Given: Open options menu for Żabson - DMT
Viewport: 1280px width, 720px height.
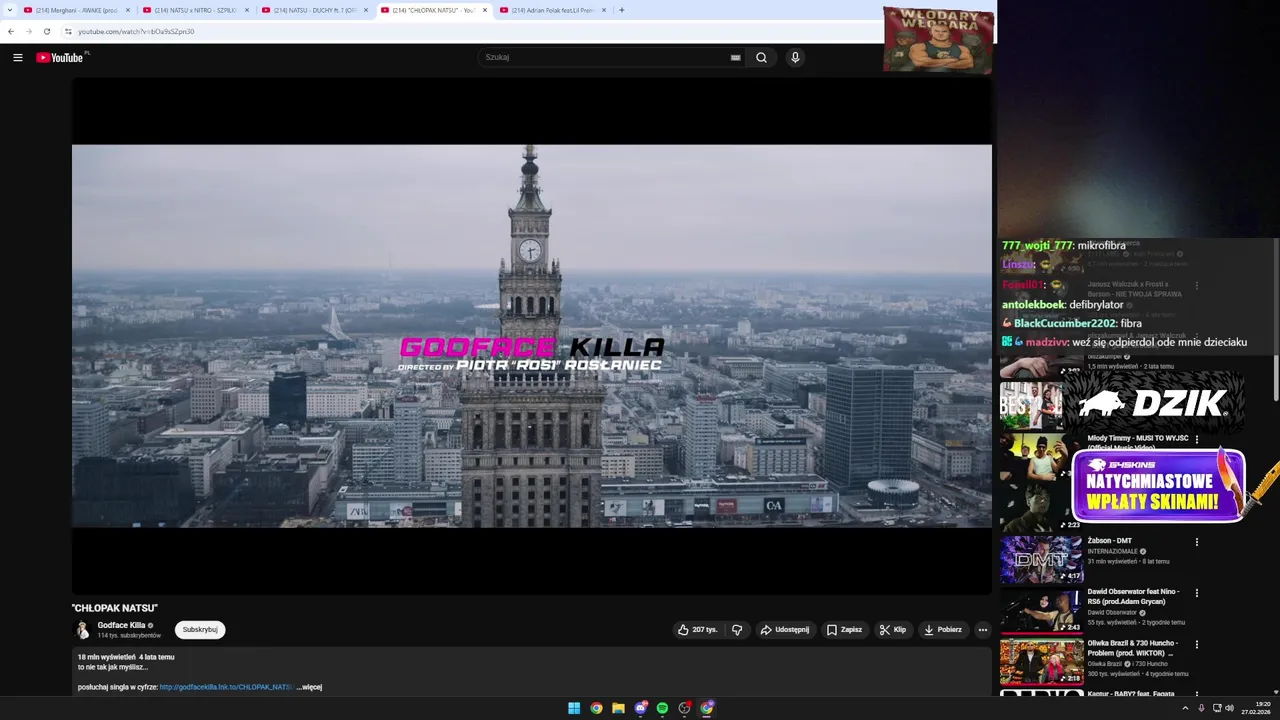Looking at the screenshot, I should (1197, 542).
